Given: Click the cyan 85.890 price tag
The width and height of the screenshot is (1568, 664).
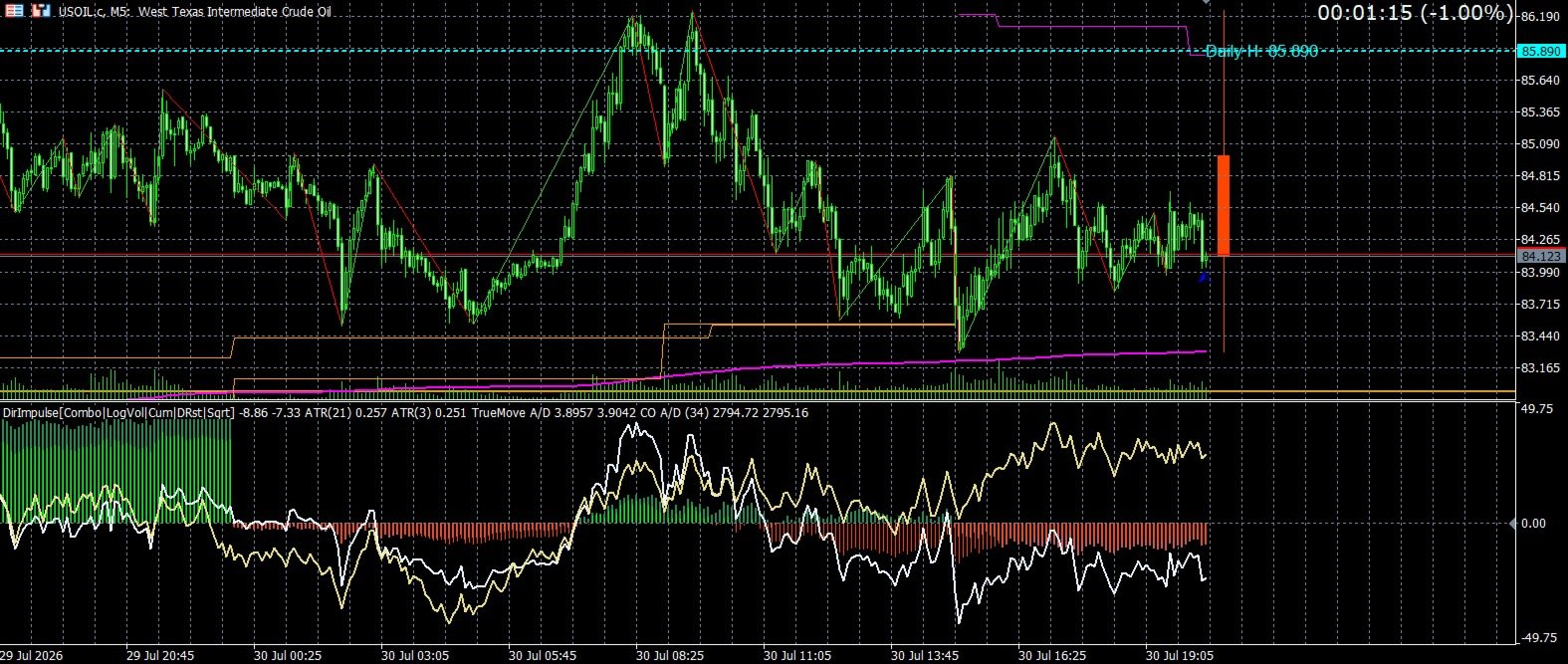Looking at the screenshot, I should tap(1541, 51).
